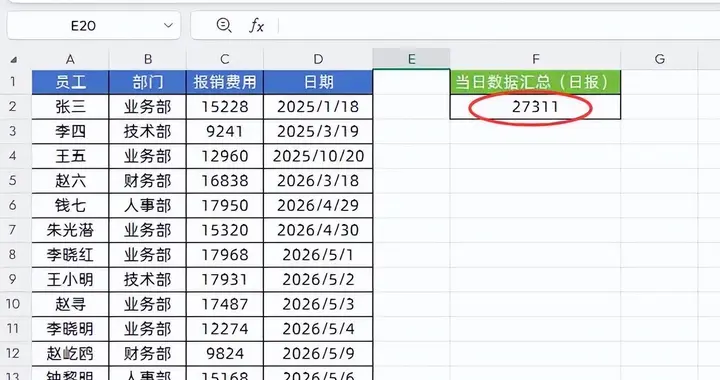Select column F header
The height and width of the screenshot is (380, 720).
(535, 59)
